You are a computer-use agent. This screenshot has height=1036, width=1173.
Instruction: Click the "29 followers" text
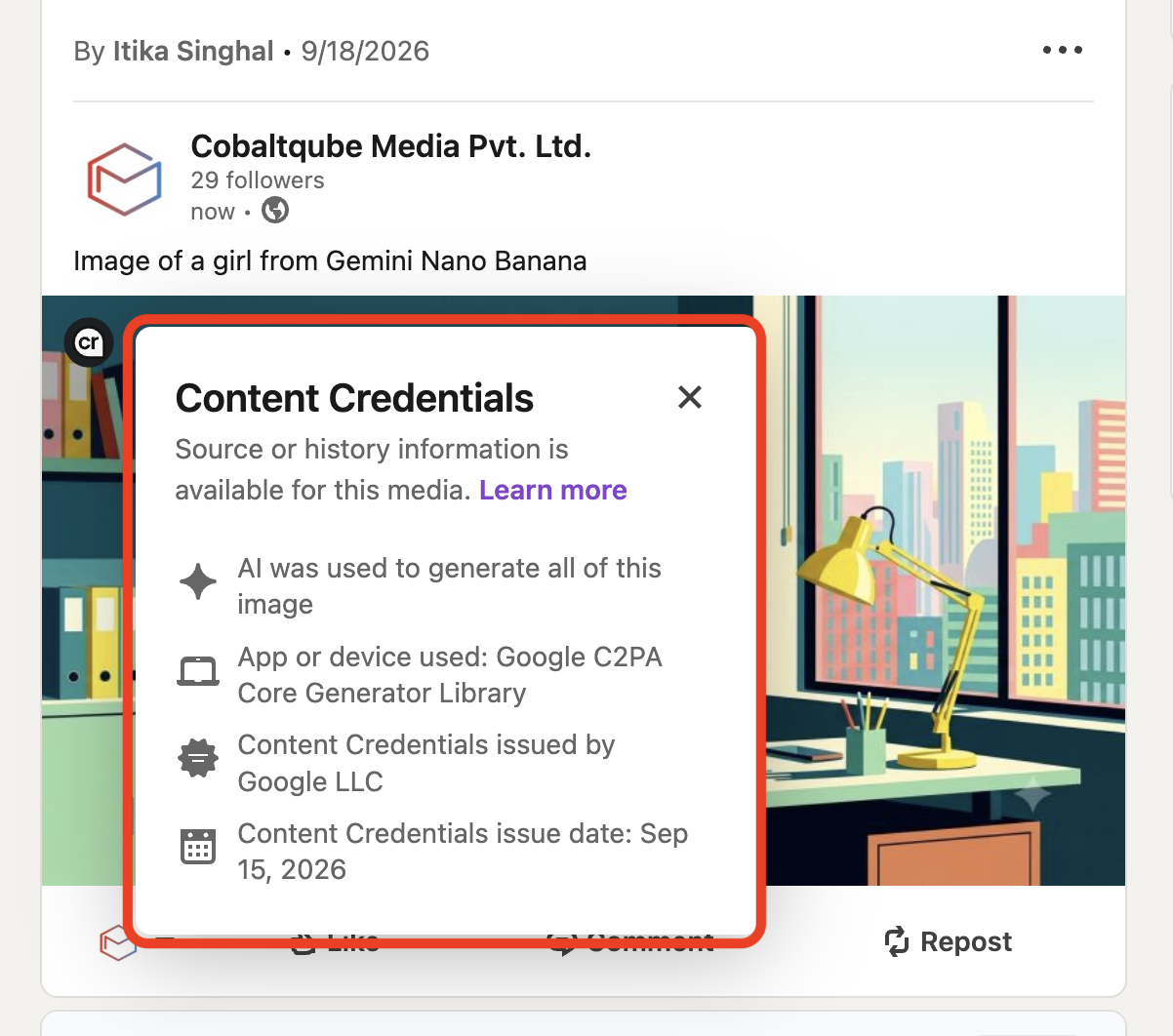click(258, 180)
